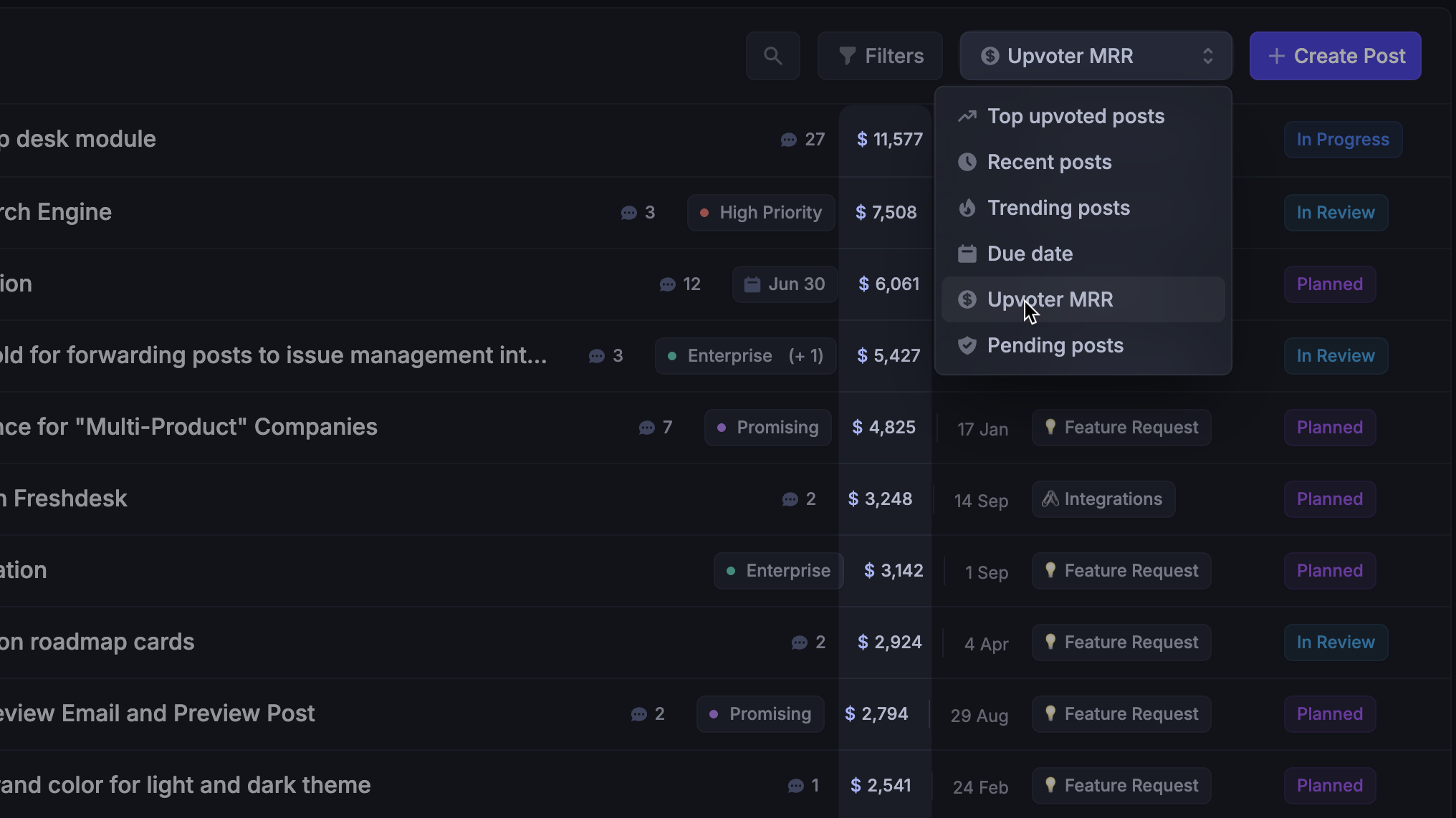Click the clock icon next to Recent posts
Image resolution: width=1456 pixels, height=818 pixels.
(x=967, y=162)
